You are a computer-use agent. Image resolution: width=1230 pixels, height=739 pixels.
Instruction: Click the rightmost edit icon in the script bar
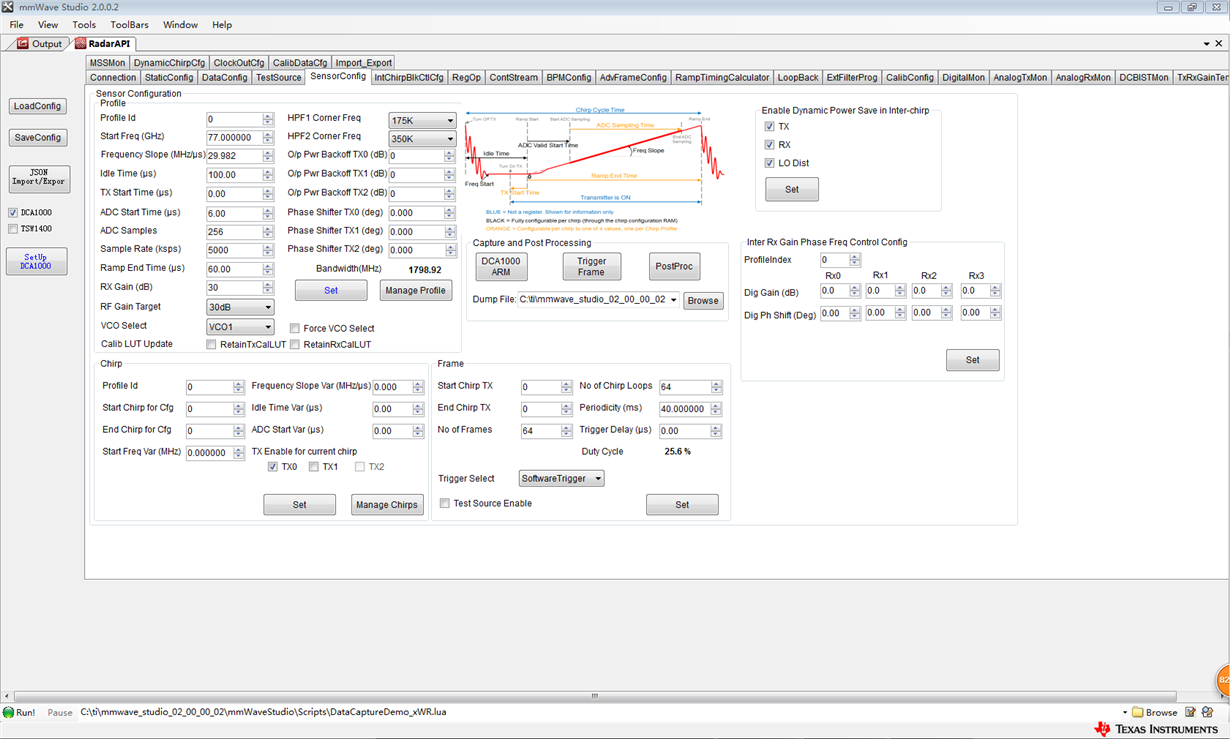pos(1208,712)
